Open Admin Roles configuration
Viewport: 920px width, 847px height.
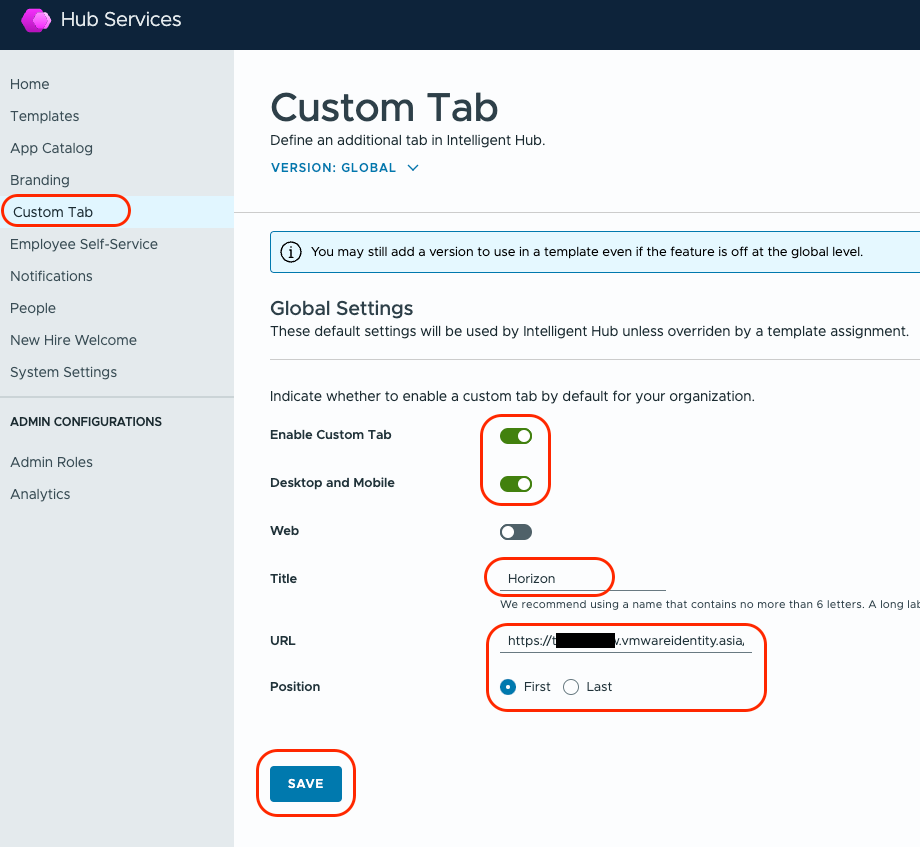tap(51, 462)
